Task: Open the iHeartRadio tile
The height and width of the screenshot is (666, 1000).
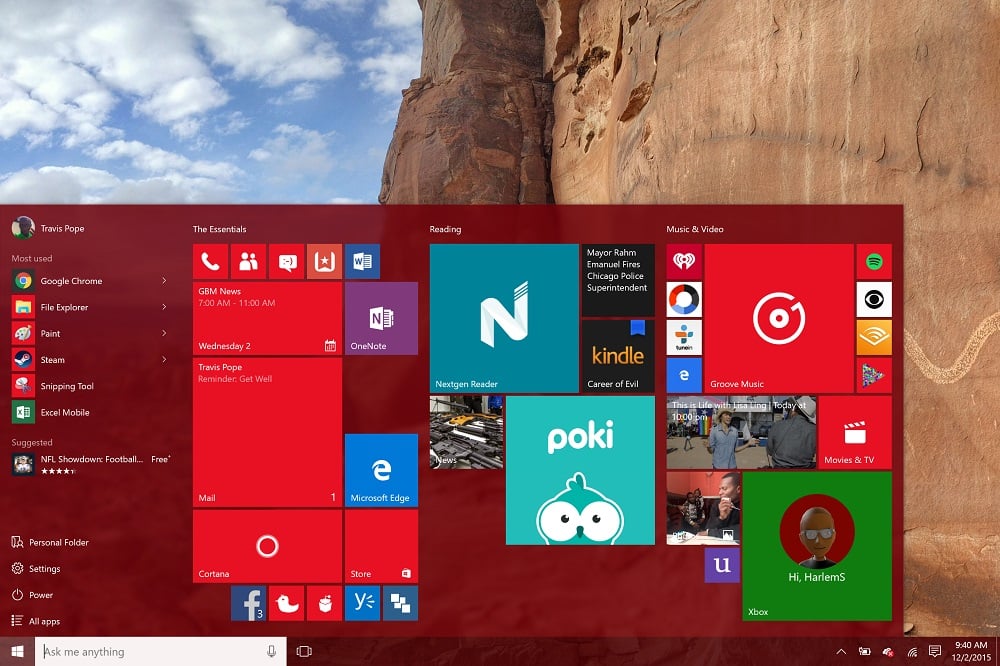Action: [x=684, y=261]
